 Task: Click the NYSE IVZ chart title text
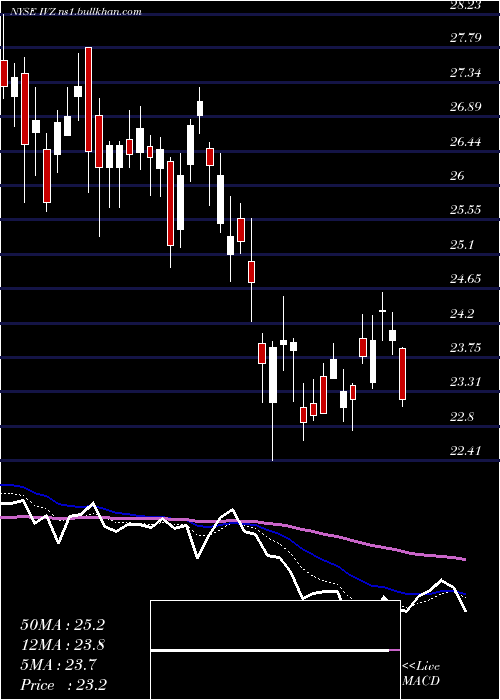(x=75, y=12)
